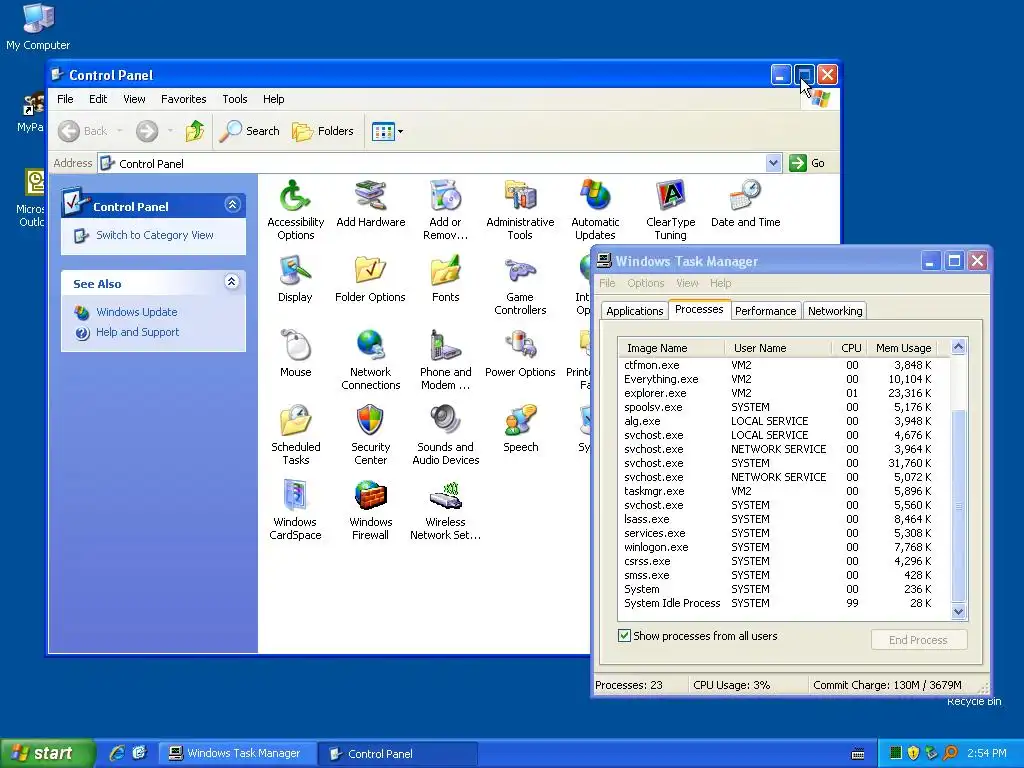Open the Tools menu in Control Panel
The height and width of the screenshot is (768, 1024).
(234, 99)
